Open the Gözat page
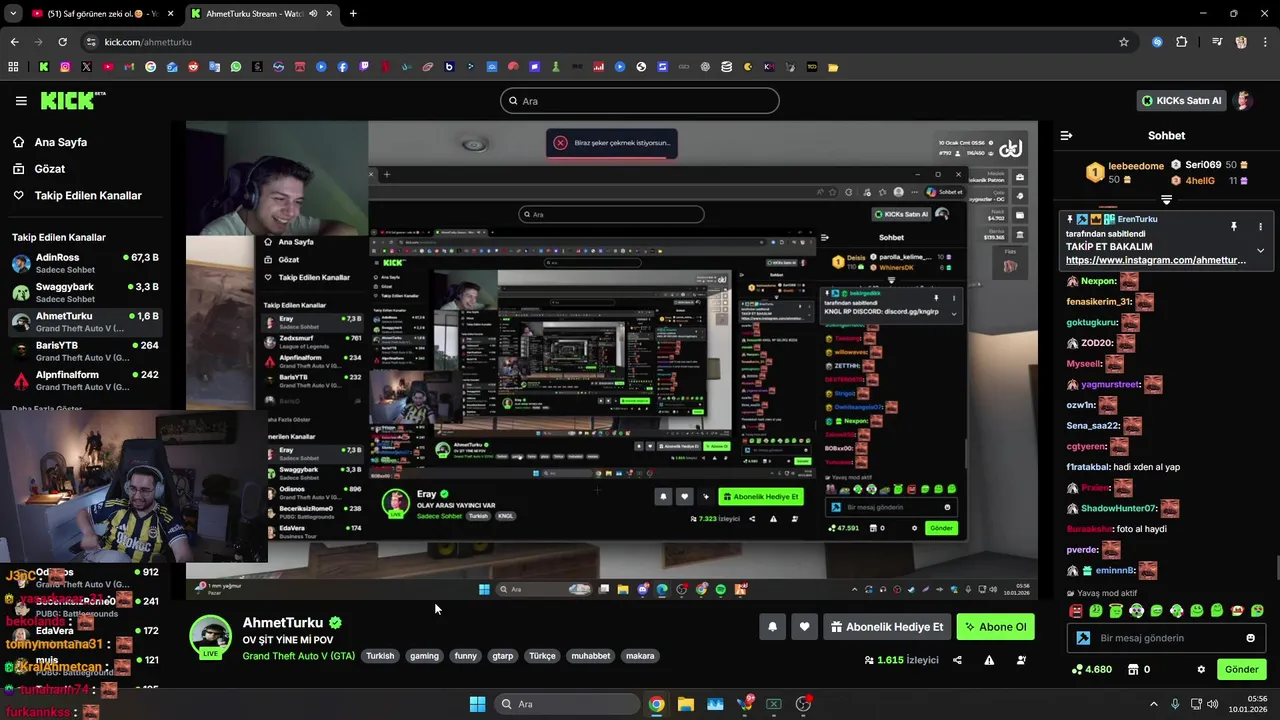1280x720 pixels. coord(50,169)
